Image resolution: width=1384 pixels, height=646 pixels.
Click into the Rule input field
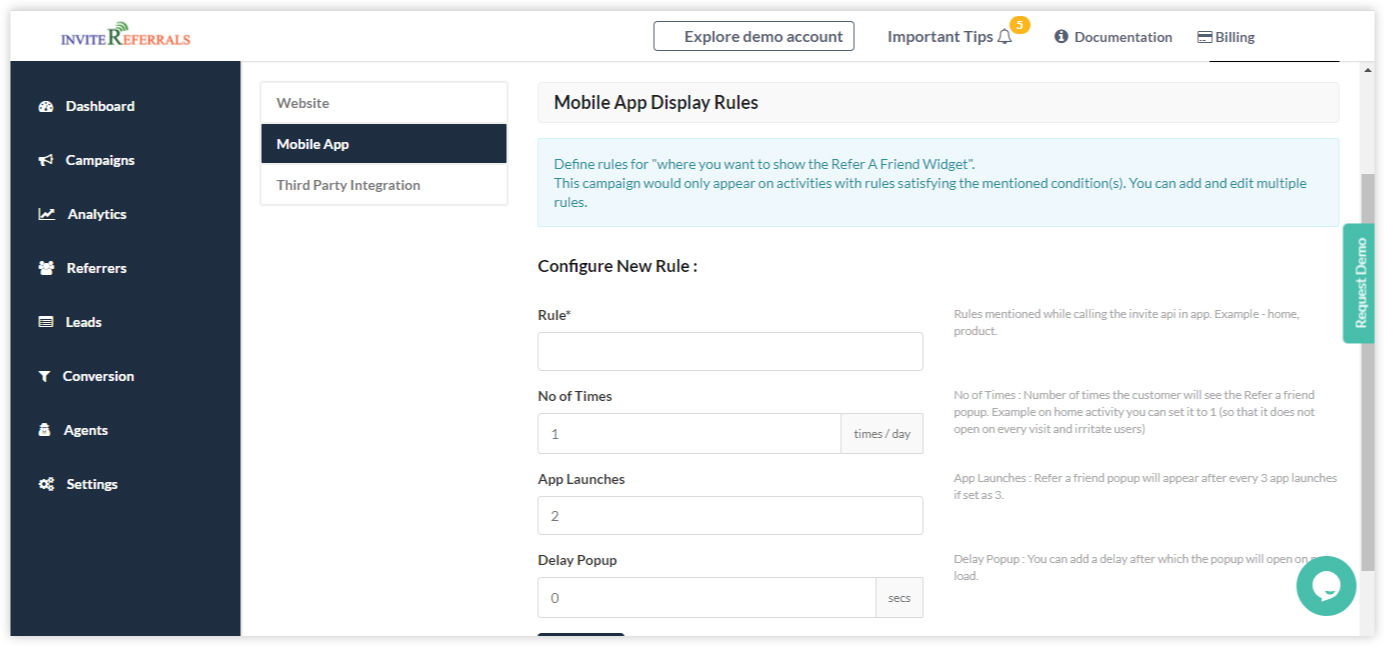tap(730, 351)
